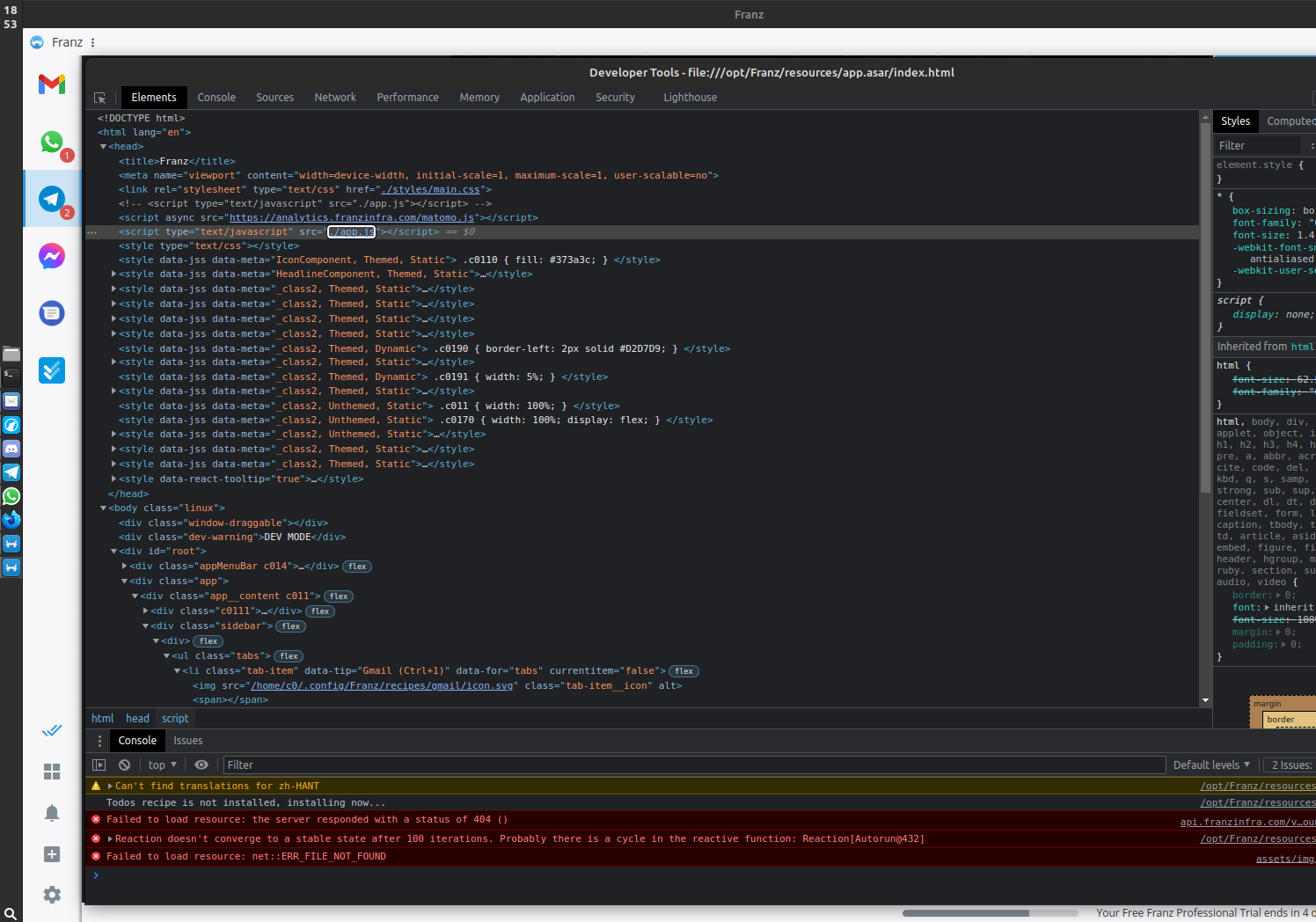Click the search icon at dock bottom
1316x922 pixels.
point(11,914)
